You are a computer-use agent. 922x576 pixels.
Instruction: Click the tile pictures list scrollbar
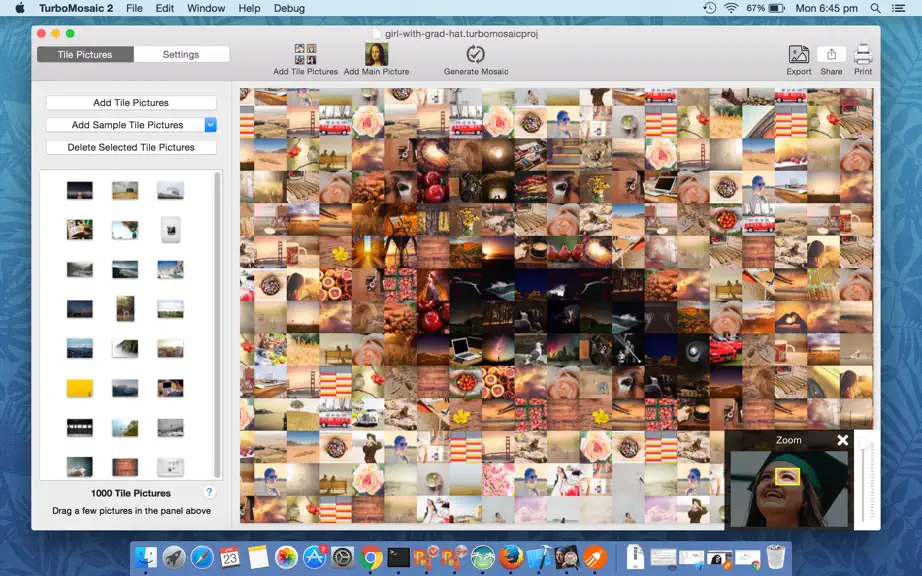217,324
